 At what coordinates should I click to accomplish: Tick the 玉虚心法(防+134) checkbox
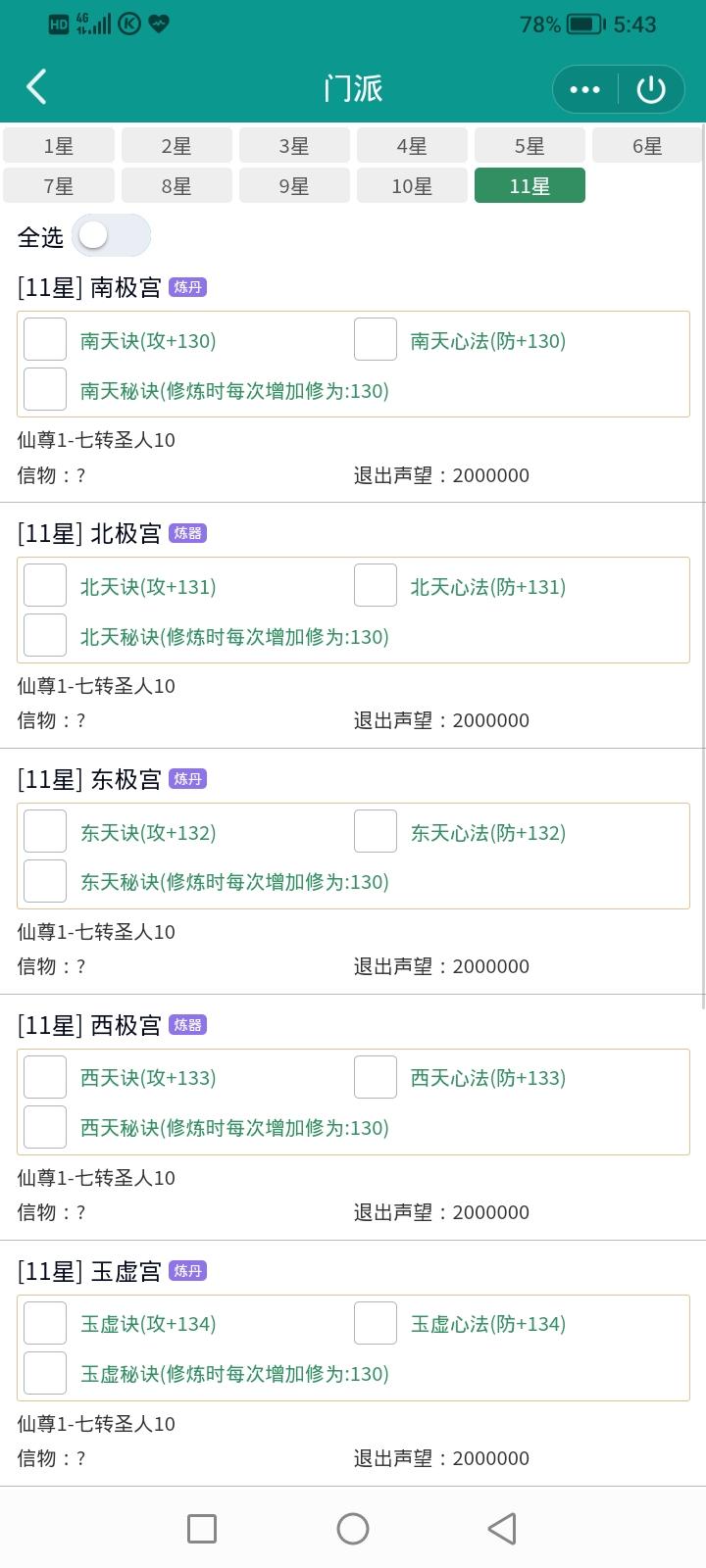376,1324
